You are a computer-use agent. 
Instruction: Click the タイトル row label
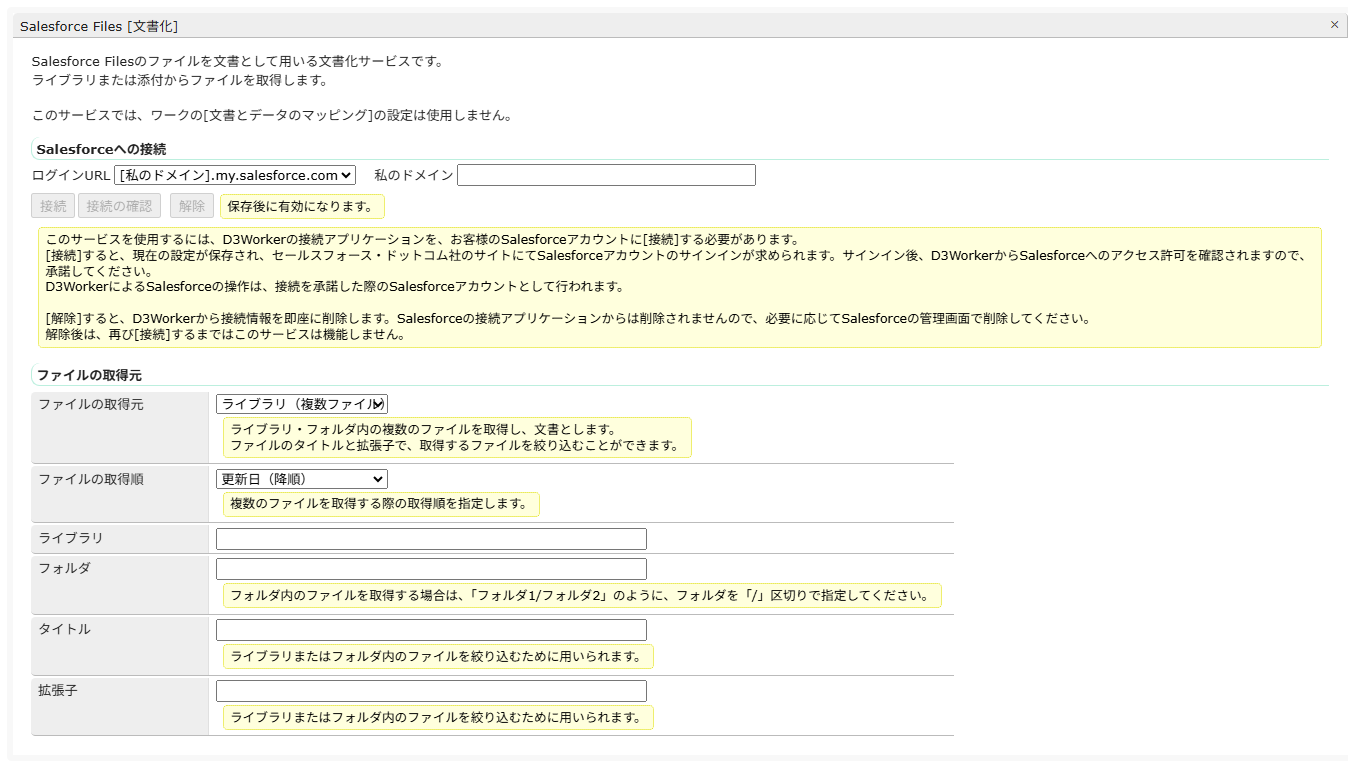[64, 629]
